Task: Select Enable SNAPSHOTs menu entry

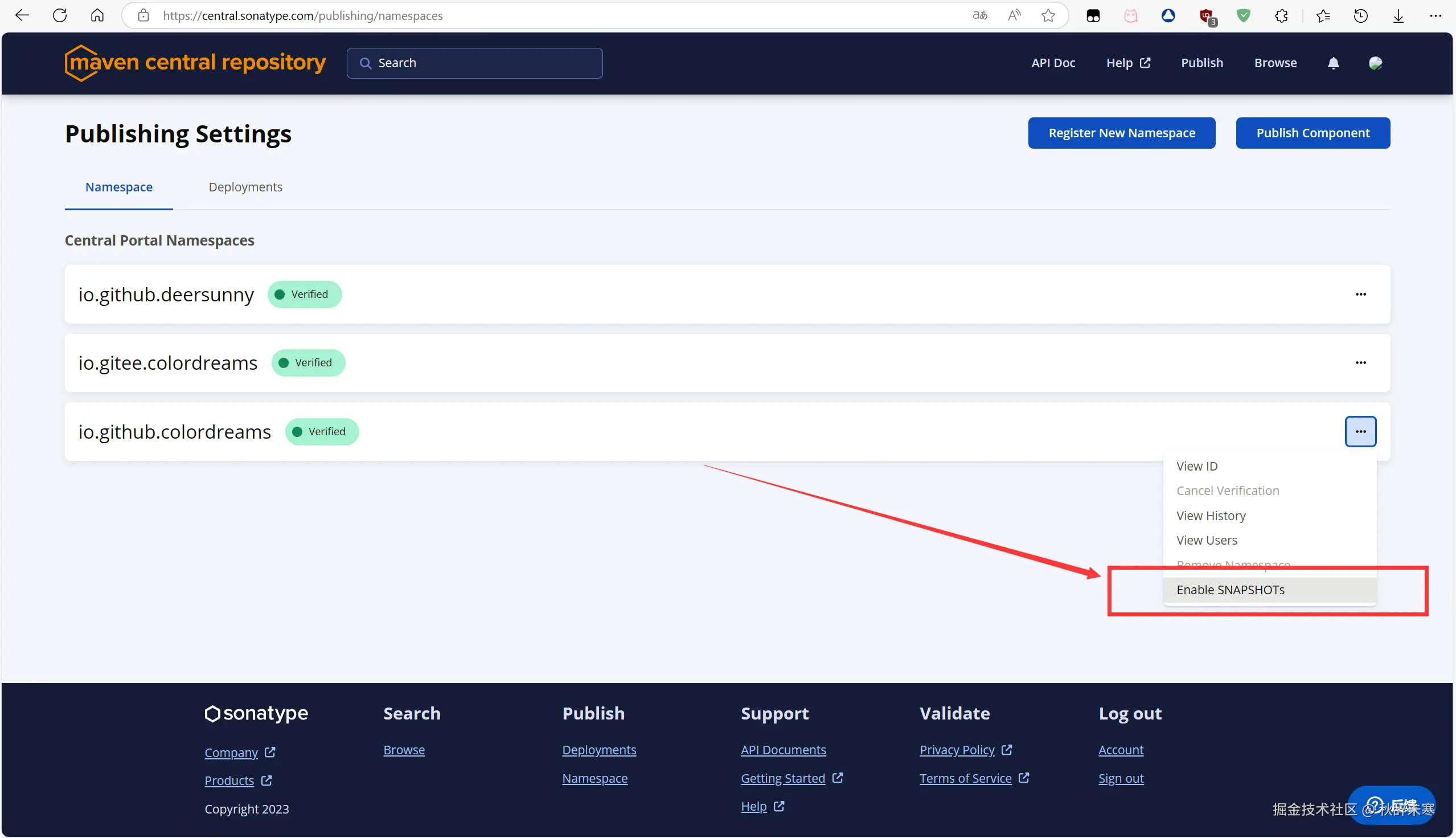Action: (x=1230, y=590)
